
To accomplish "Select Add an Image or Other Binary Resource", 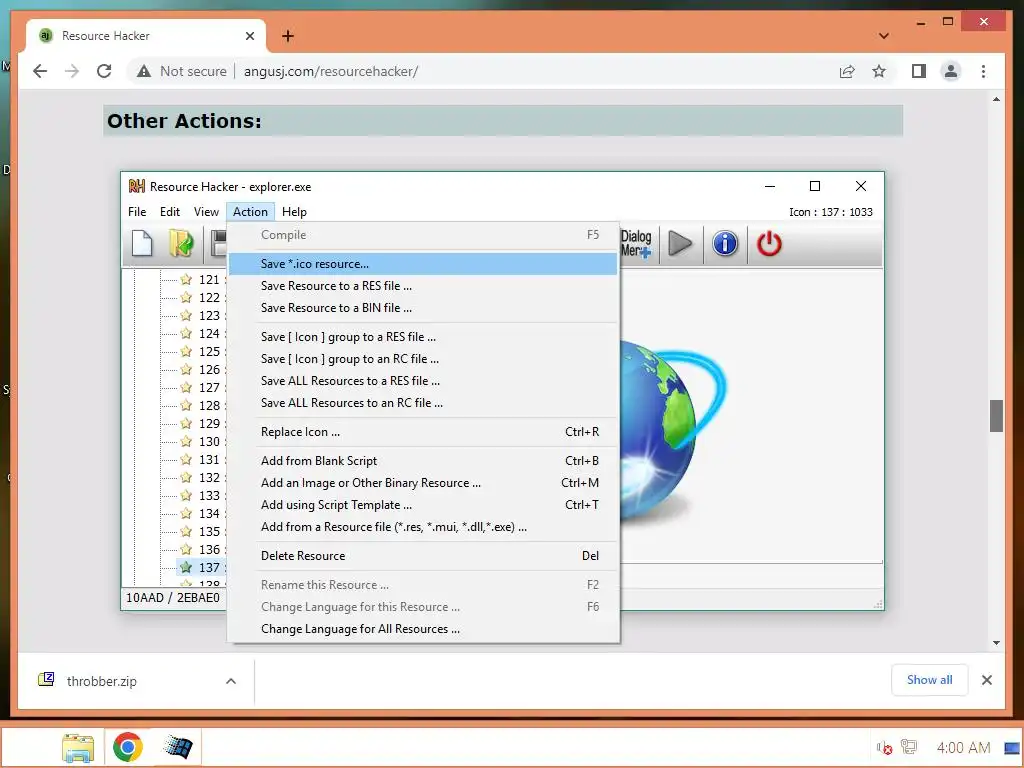I will coord(423,483).
